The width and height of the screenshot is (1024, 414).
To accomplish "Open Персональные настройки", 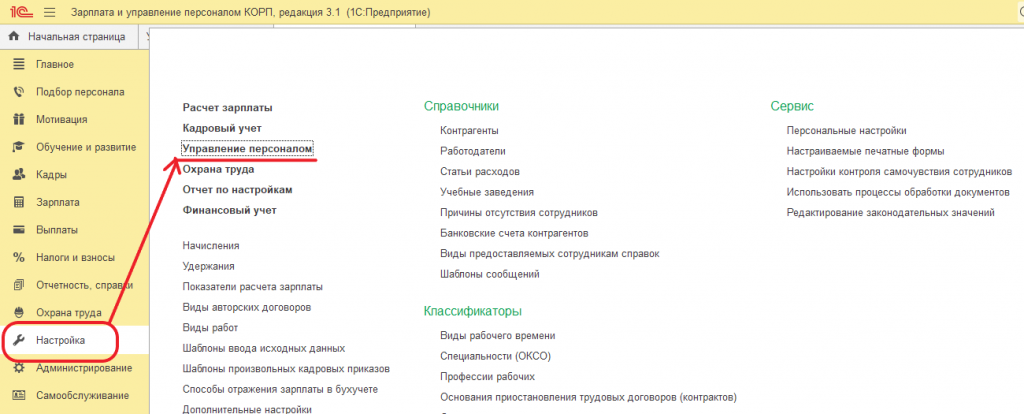I will (846, 131).
